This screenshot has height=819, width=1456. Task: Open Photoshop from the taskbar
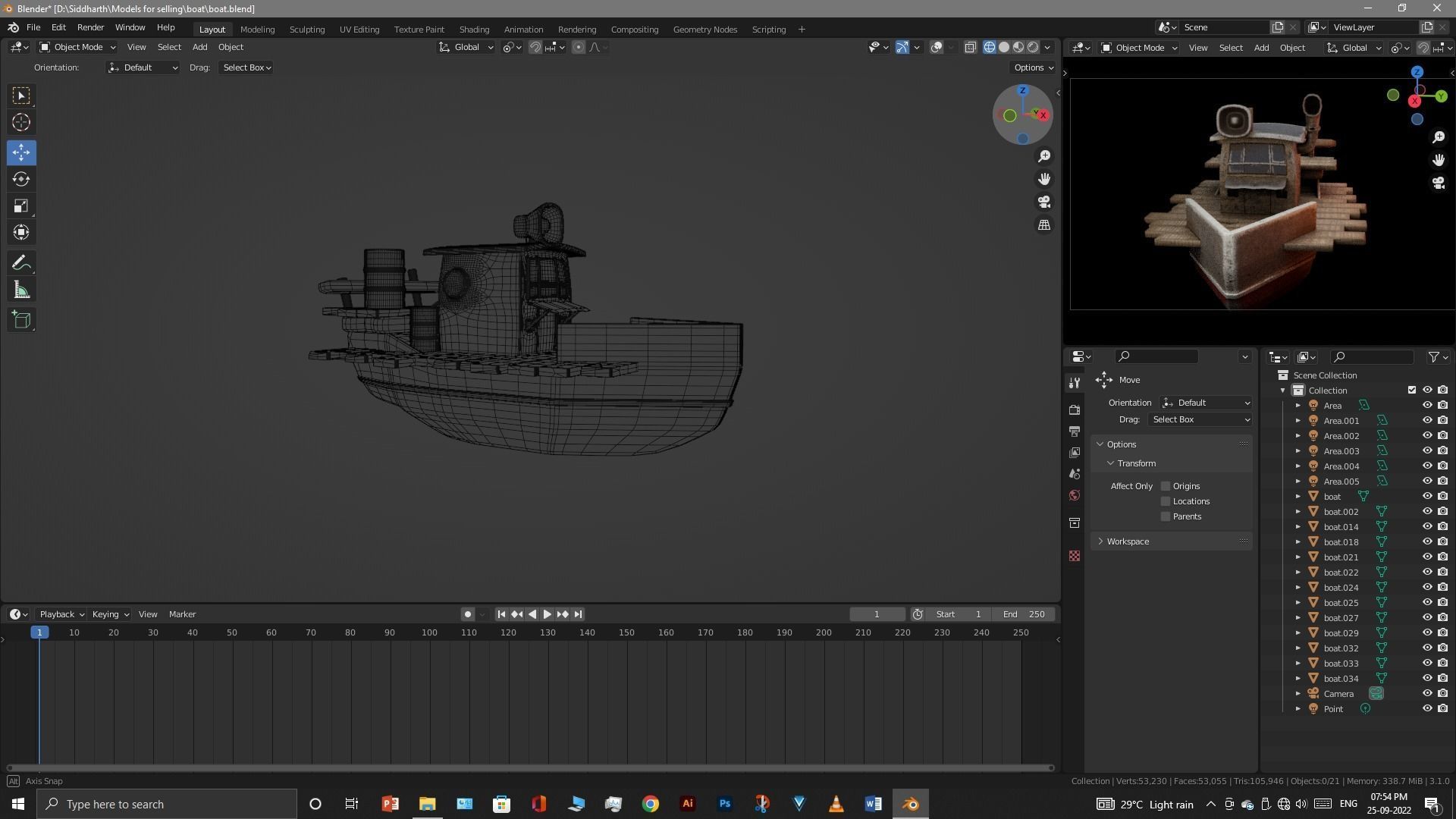[725, 804]
